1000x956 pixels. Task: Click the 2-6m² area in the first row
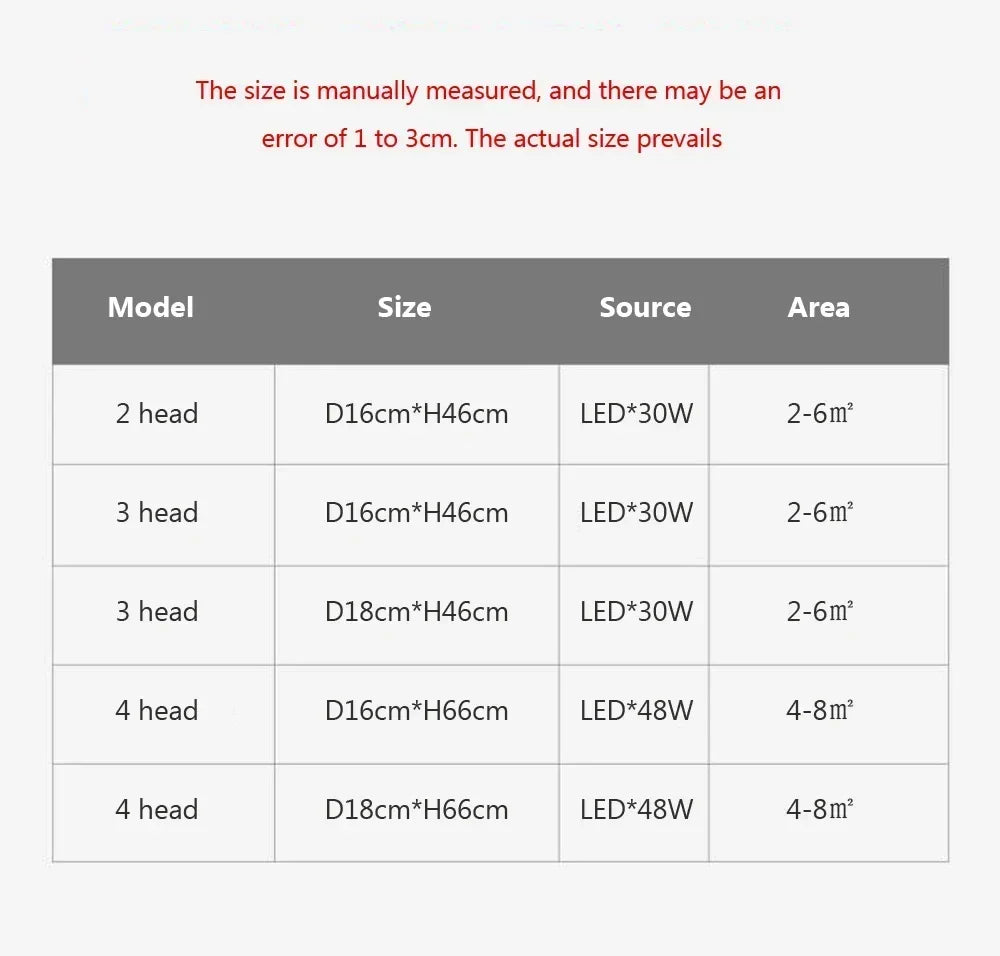pyautogui.click(x=820, y=414)
